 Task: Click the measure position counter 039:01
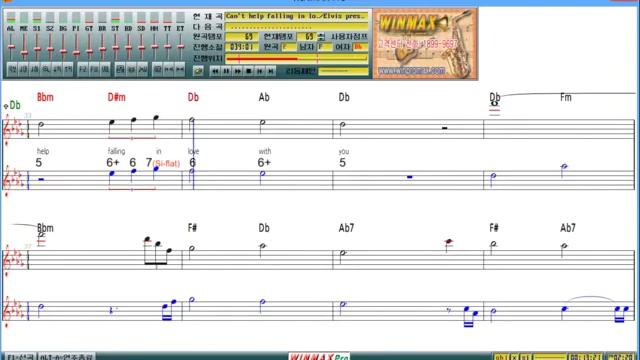coord(242,47)
